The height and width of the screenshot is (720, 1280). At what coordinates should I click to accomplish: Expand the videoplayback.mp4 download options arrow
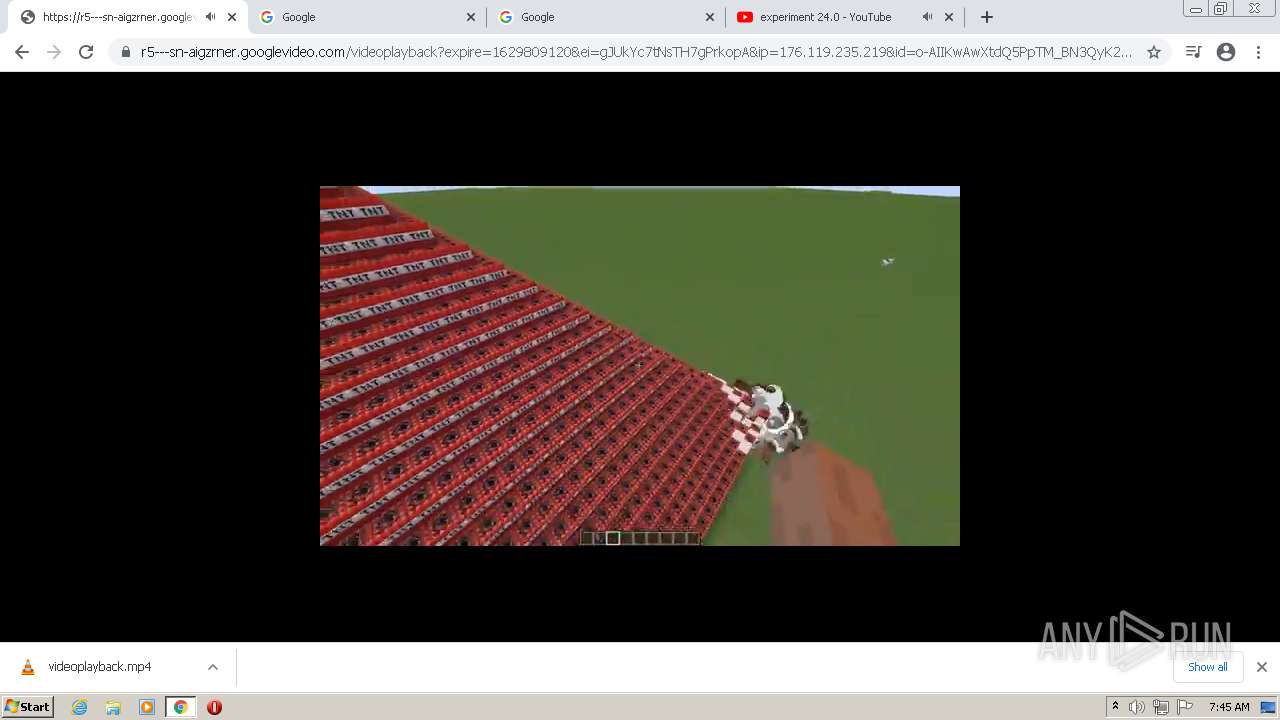click(x=213, y=667)
